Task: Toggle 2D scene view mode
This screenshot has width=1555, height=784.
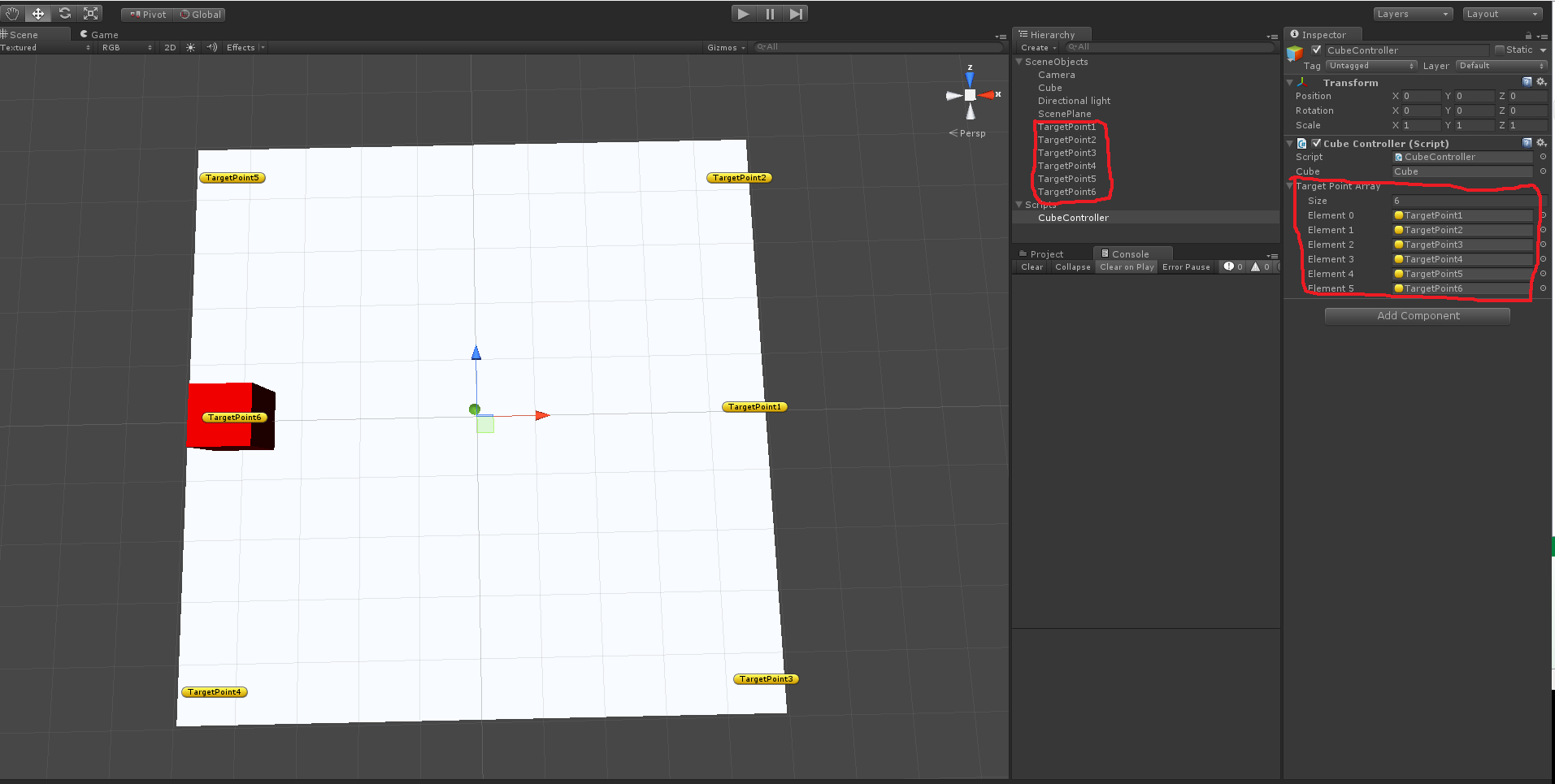Action: [170, 47]
